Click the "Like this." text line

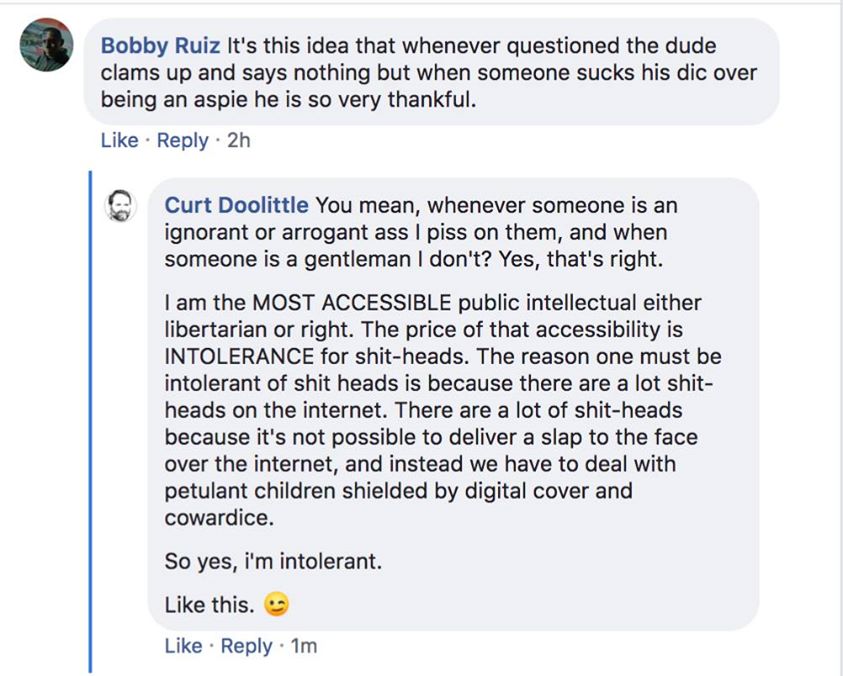pos(208,605)
